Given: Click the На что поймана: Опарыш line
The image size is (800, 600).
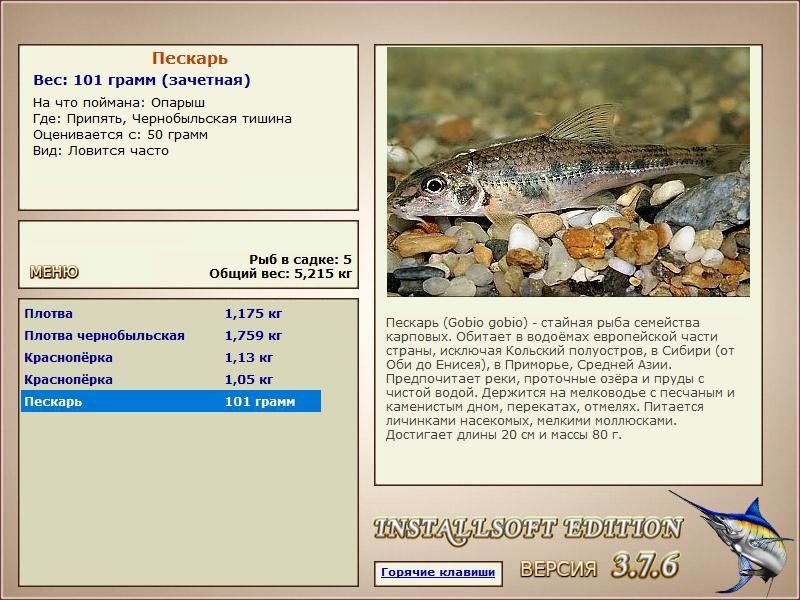Looking at the screenshot, I should (119, 103).
